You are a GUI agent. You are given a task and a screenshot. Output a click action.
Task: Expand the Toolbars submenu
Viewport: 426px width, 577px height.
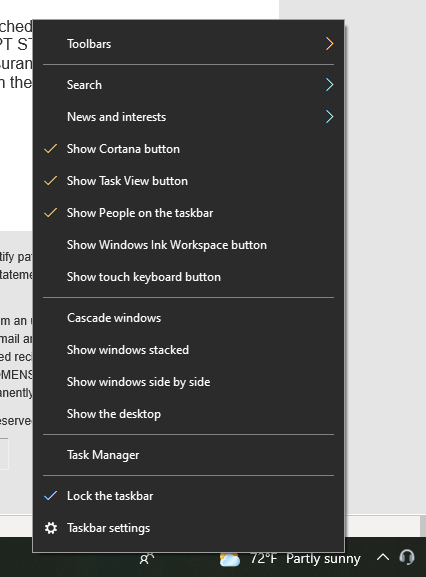[x=188, y=44]
